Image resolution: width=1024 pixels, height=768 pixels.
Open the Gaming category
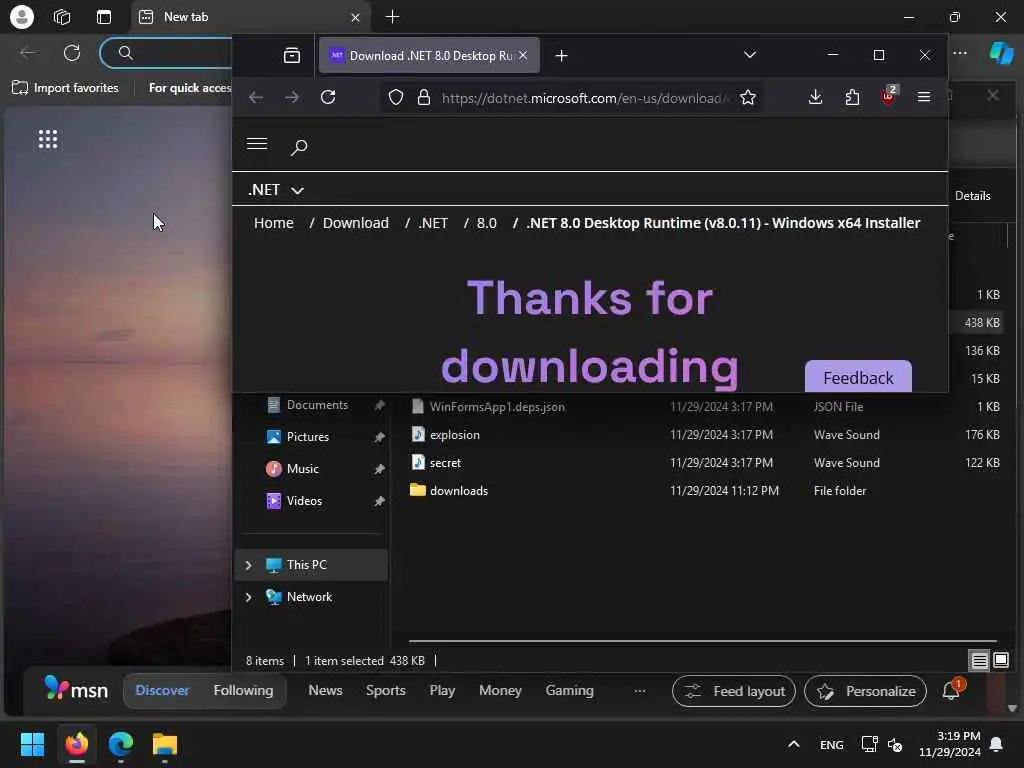point(569,690)
